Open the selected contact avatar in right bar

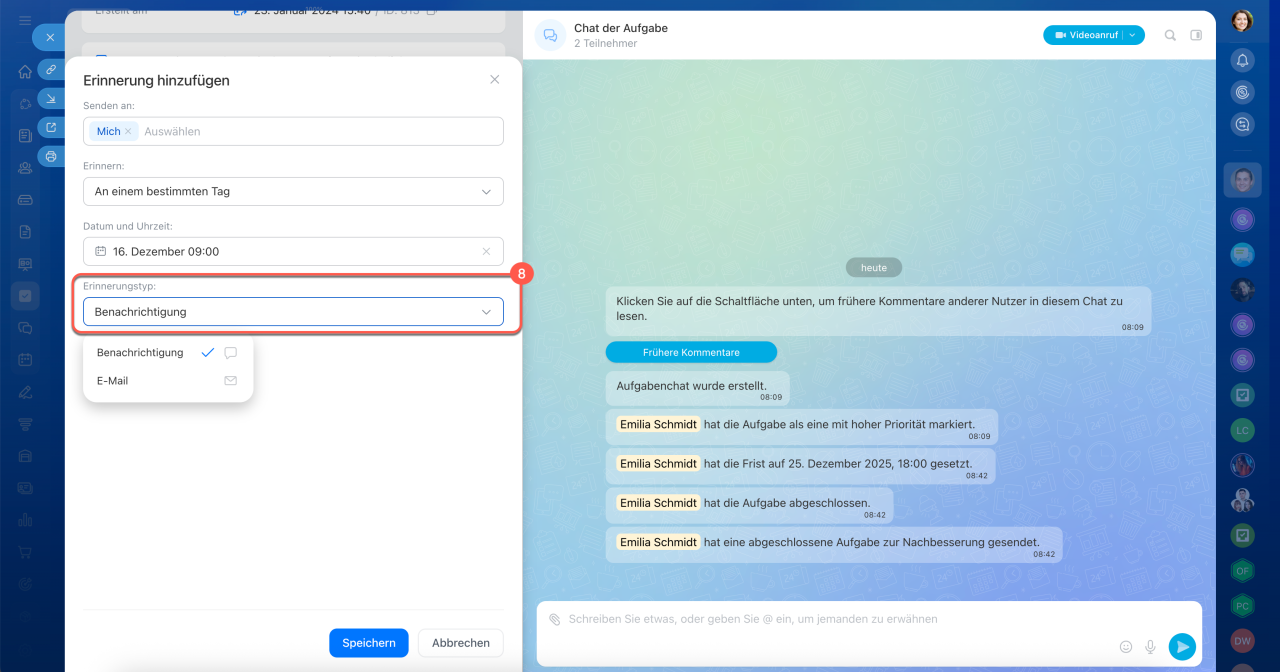point(1242,180)
